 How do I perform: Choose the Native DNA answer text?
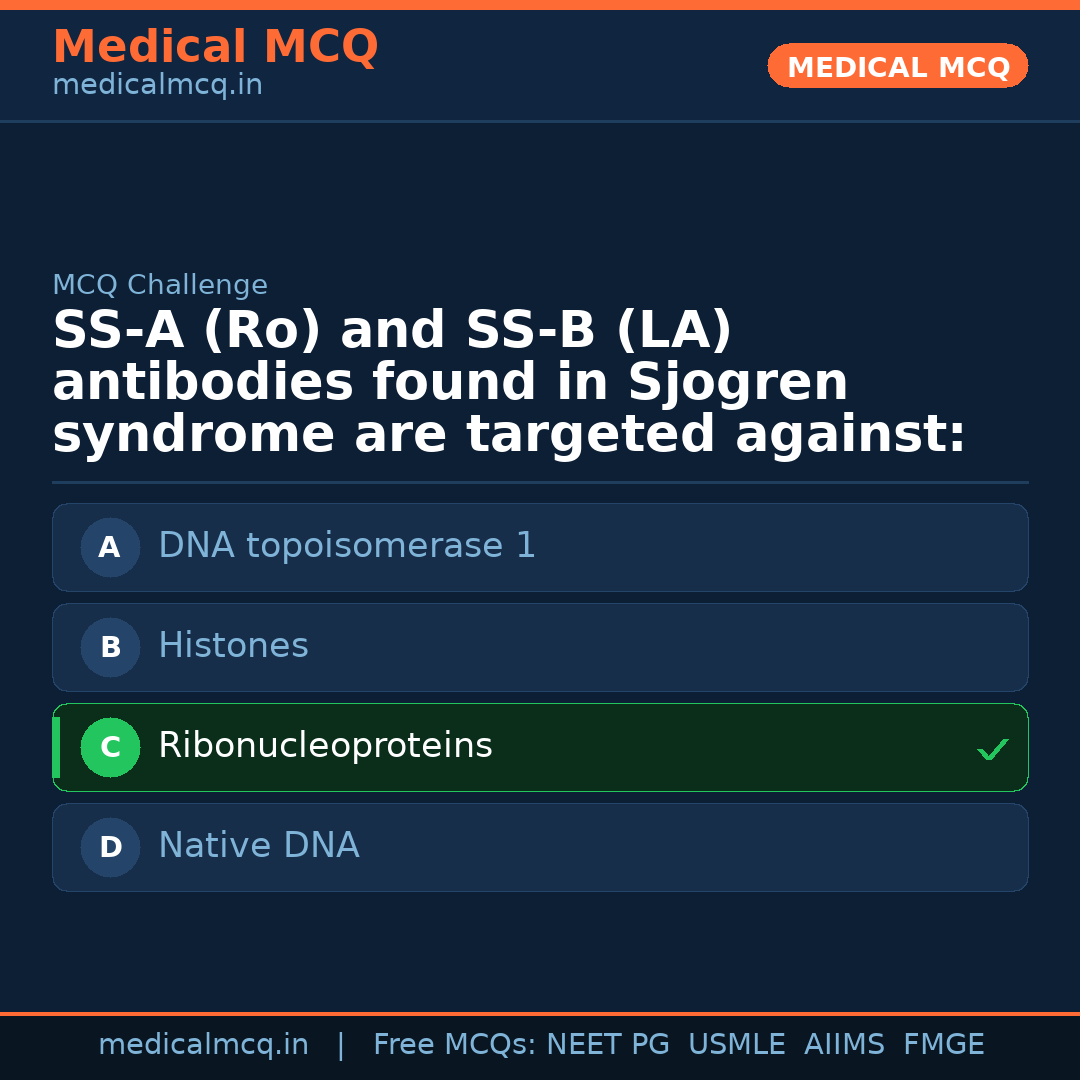pyautogui.click(x=258, y=846)
